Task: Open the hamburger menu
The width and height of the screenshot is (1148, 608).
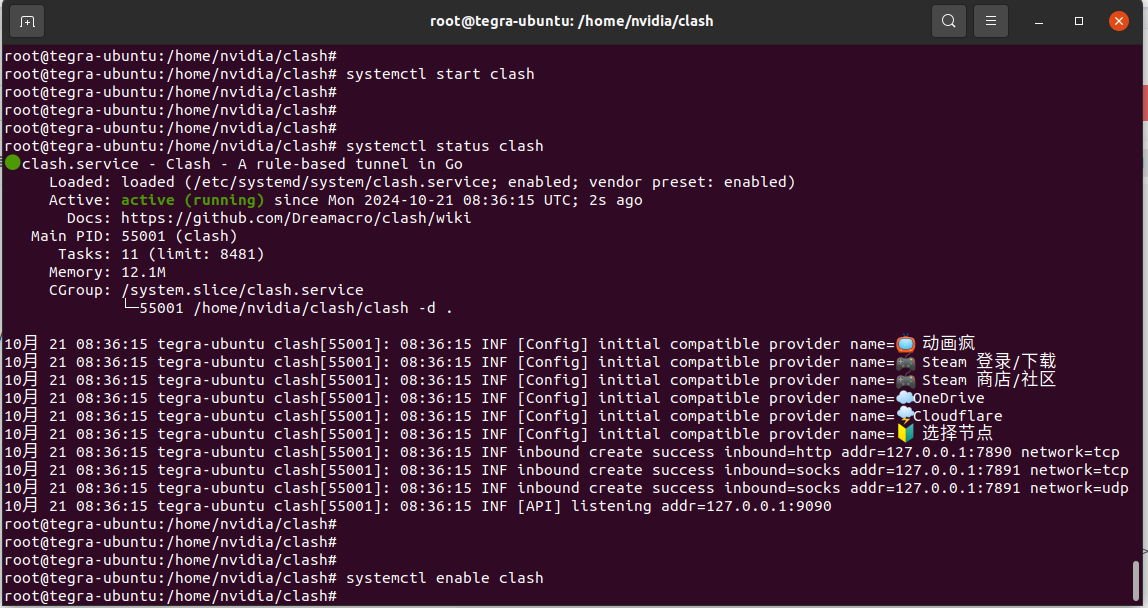Action: [x=991, y=21]
